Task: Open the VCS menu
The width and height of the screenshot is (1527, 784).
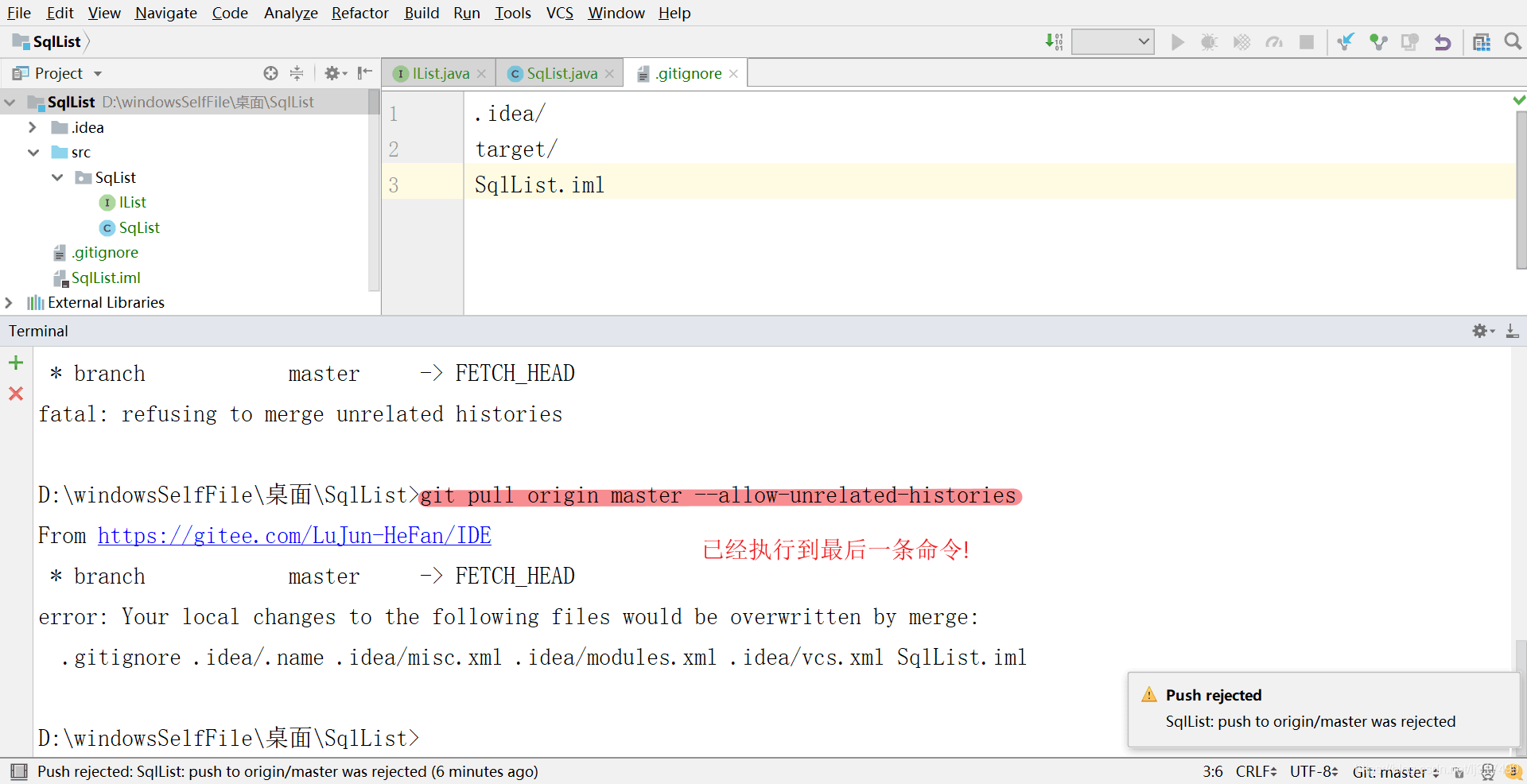Action: pyautogui.click(x=559, y=13)
